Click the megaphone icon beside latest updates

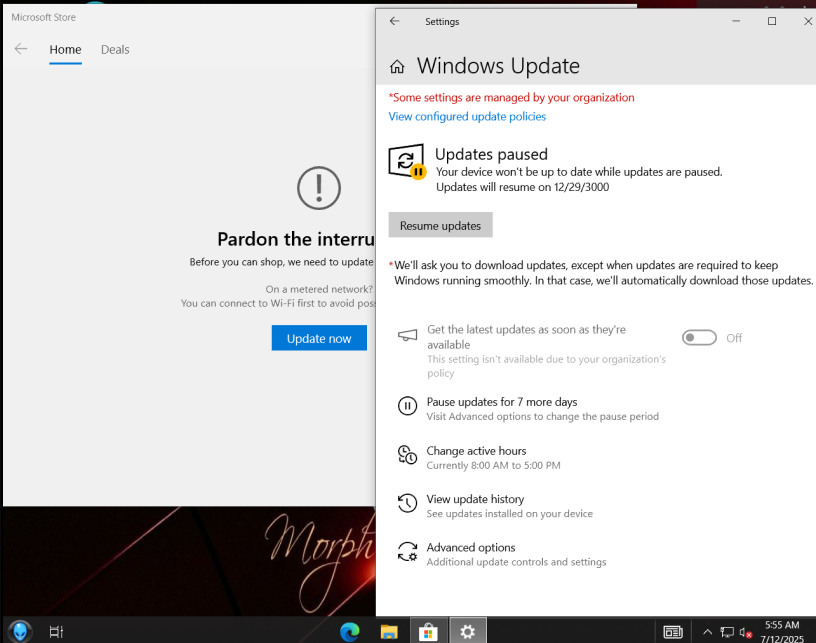407,335
